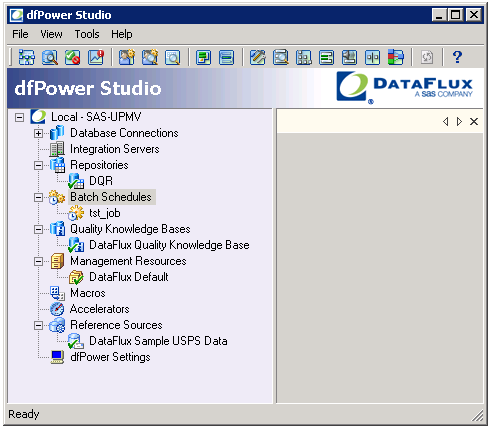This screenshot has width=491, height=428.
Task: Collapse the Repositories node
Action: (x=38, y=165)
